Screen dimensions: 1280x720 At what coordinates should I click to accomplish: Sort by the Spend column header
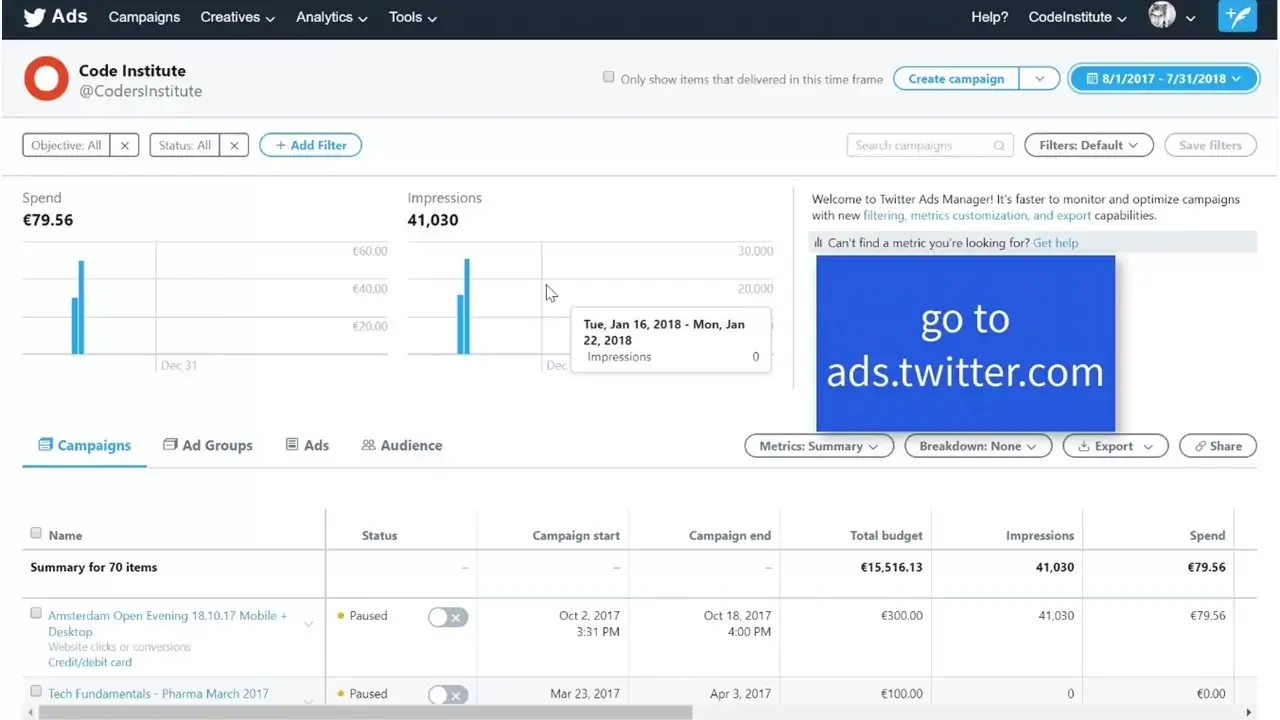1207,535
